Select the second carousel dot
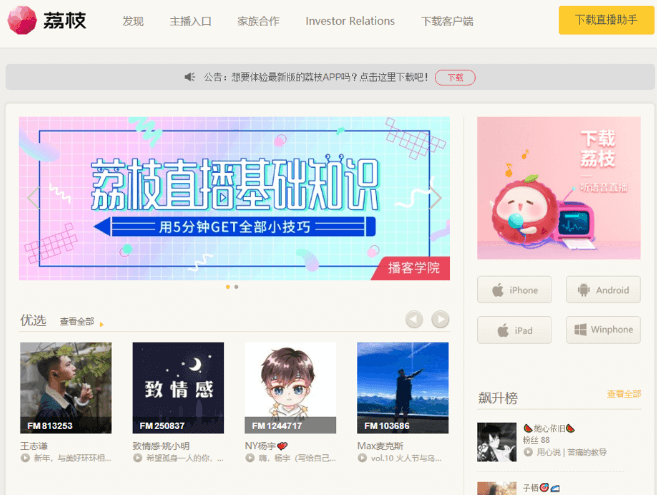The image size is (657, 495). (236, 287)
